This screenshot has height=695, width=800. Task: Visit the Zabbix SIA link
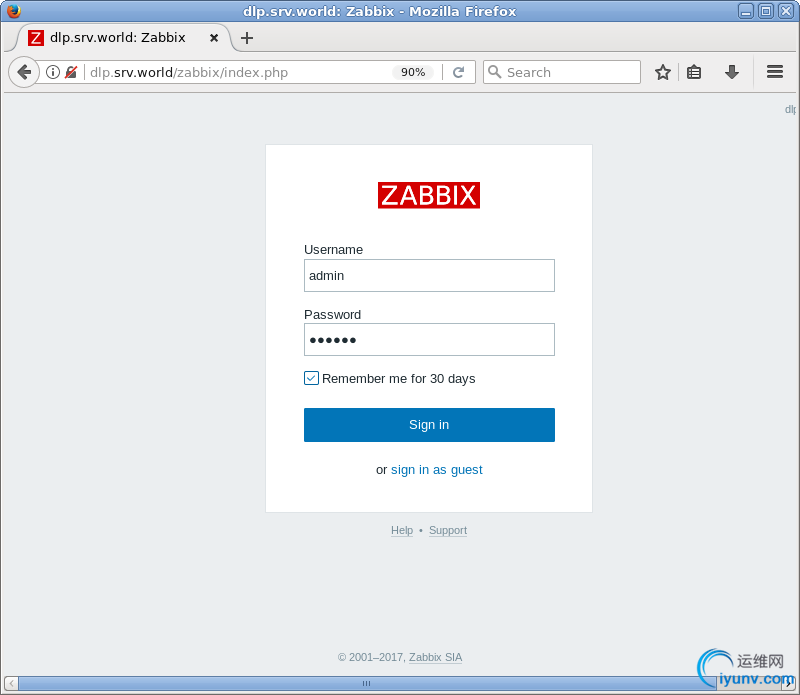click(x=435, y=657)
